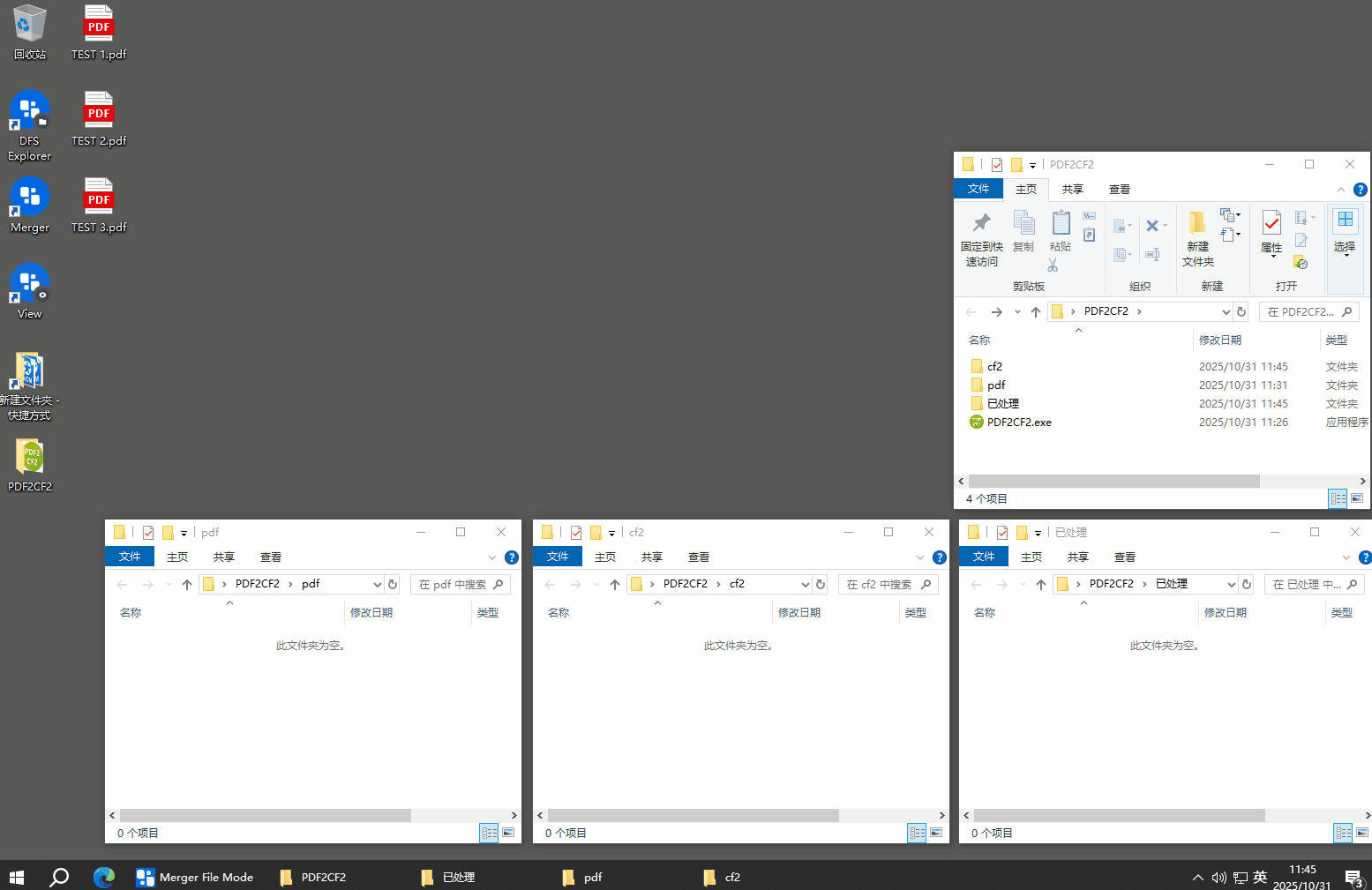The height and width of the screenshot is (890, 1372).
Task: Switch pdf window to large icons view
Action: (x=508, y=833)
